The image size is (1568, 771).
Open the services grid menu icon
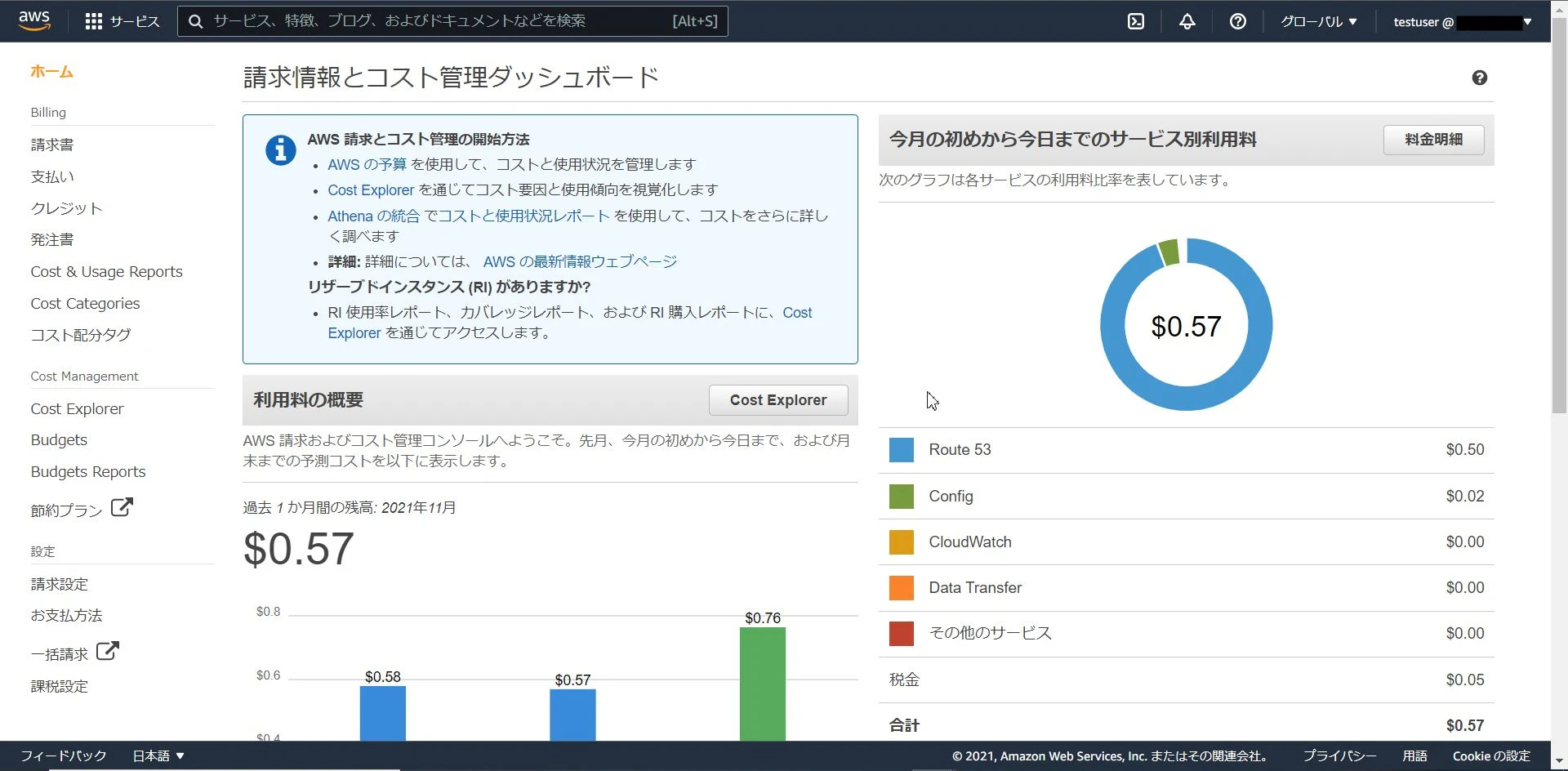94,21
